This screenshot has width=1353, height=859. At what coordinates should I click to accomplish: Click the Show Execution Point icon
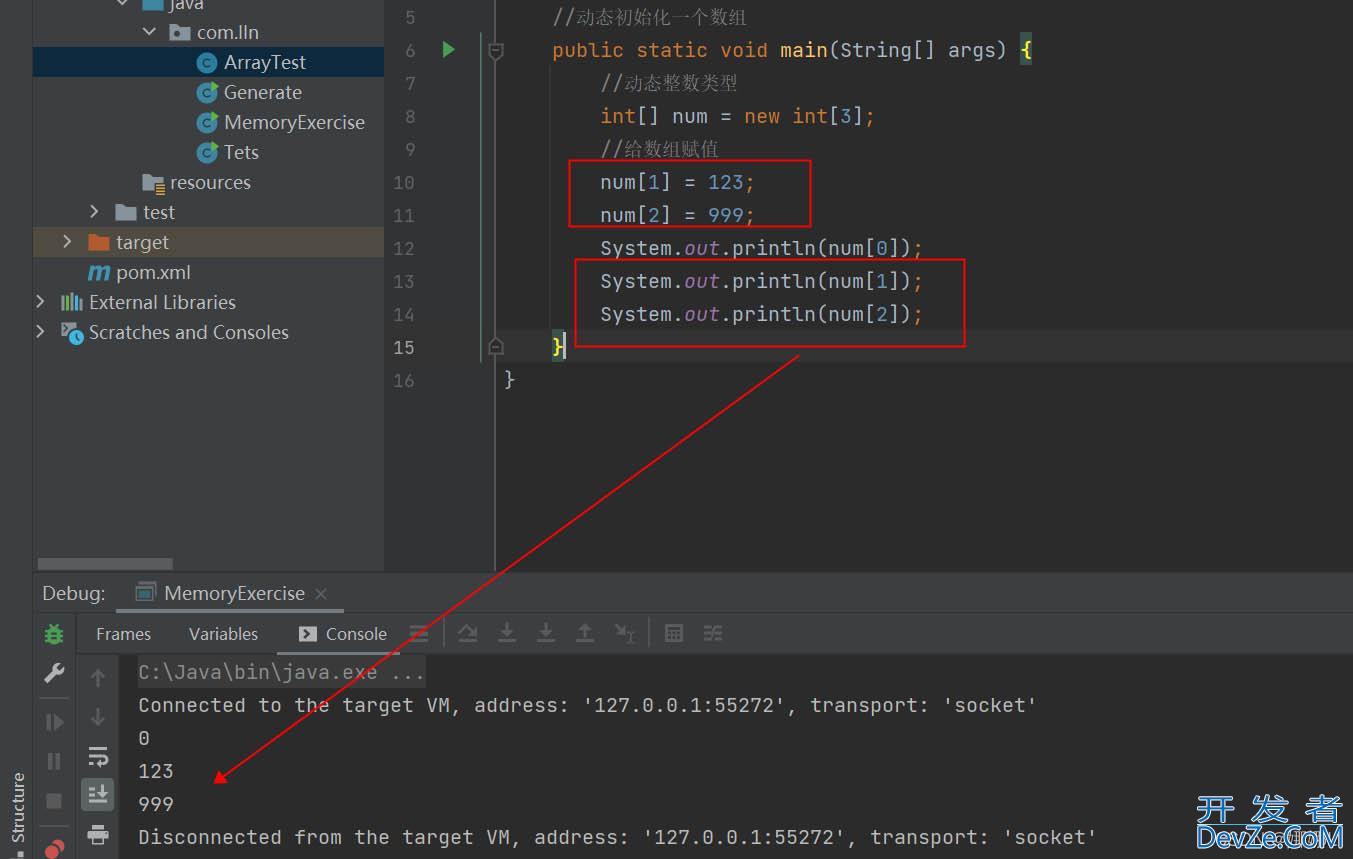[419, 633]
